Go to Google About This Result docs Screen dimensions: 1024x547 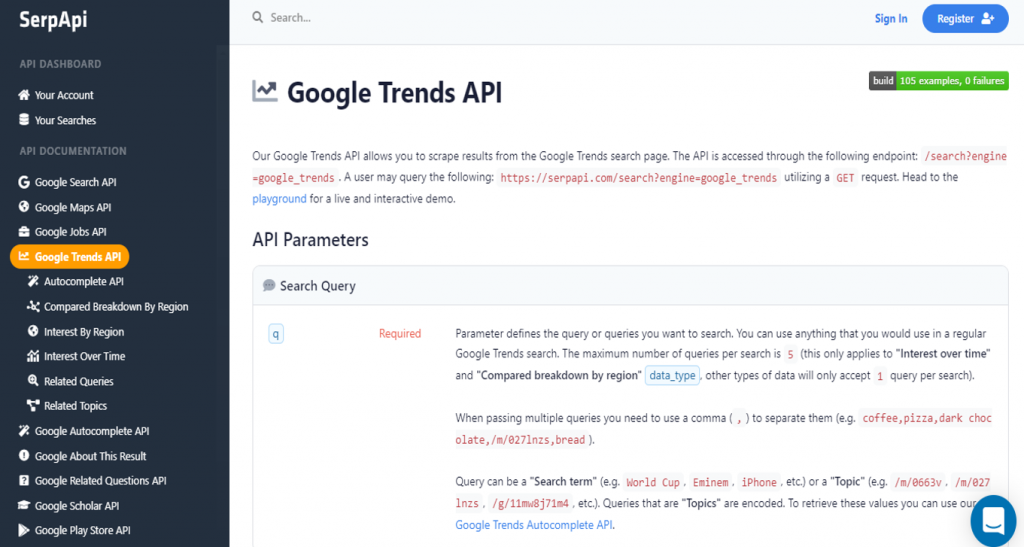point(91,456)
